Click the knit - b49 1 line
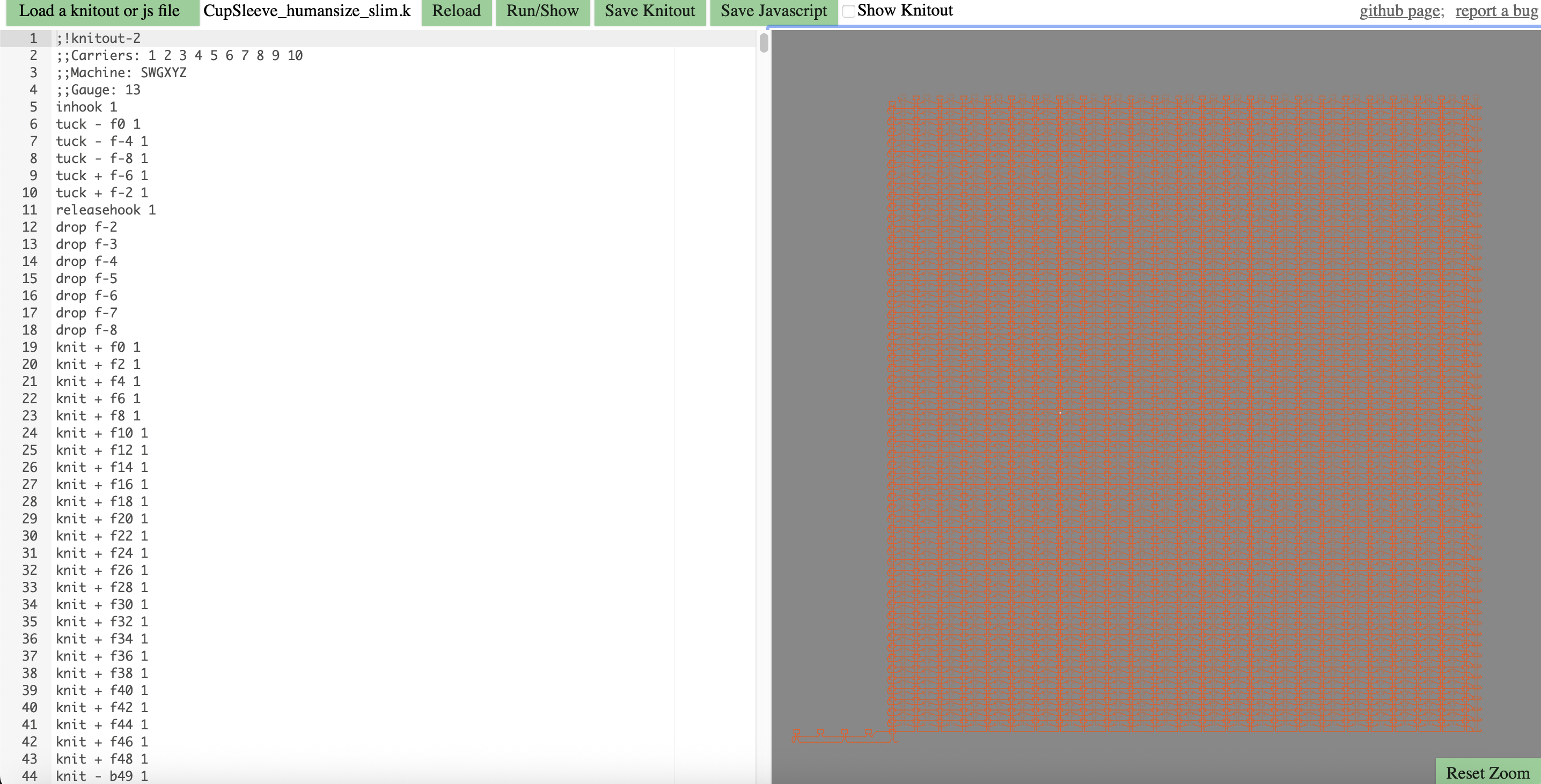 click(x=102, y=775)
